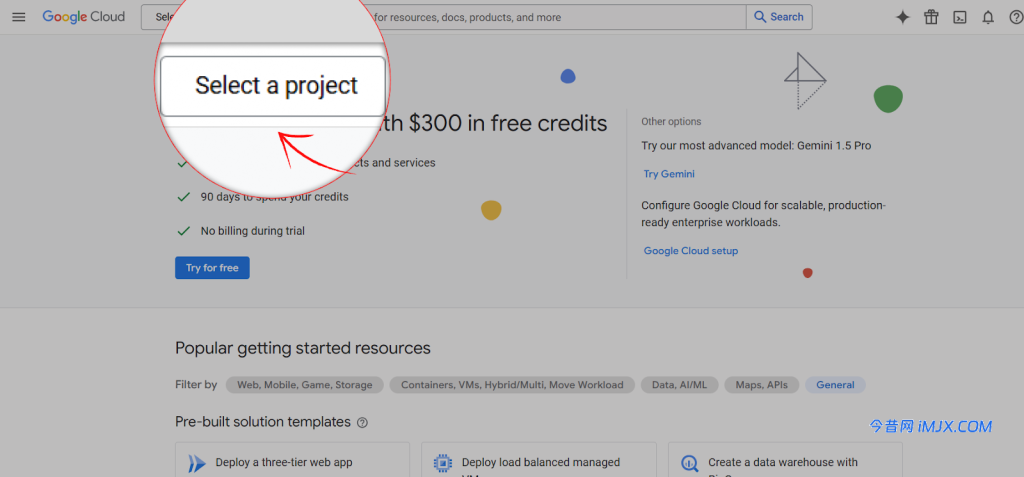Click the data warehouse card icon
The width and height of the screenshot is (1024, 477).
tap(690, 463)
